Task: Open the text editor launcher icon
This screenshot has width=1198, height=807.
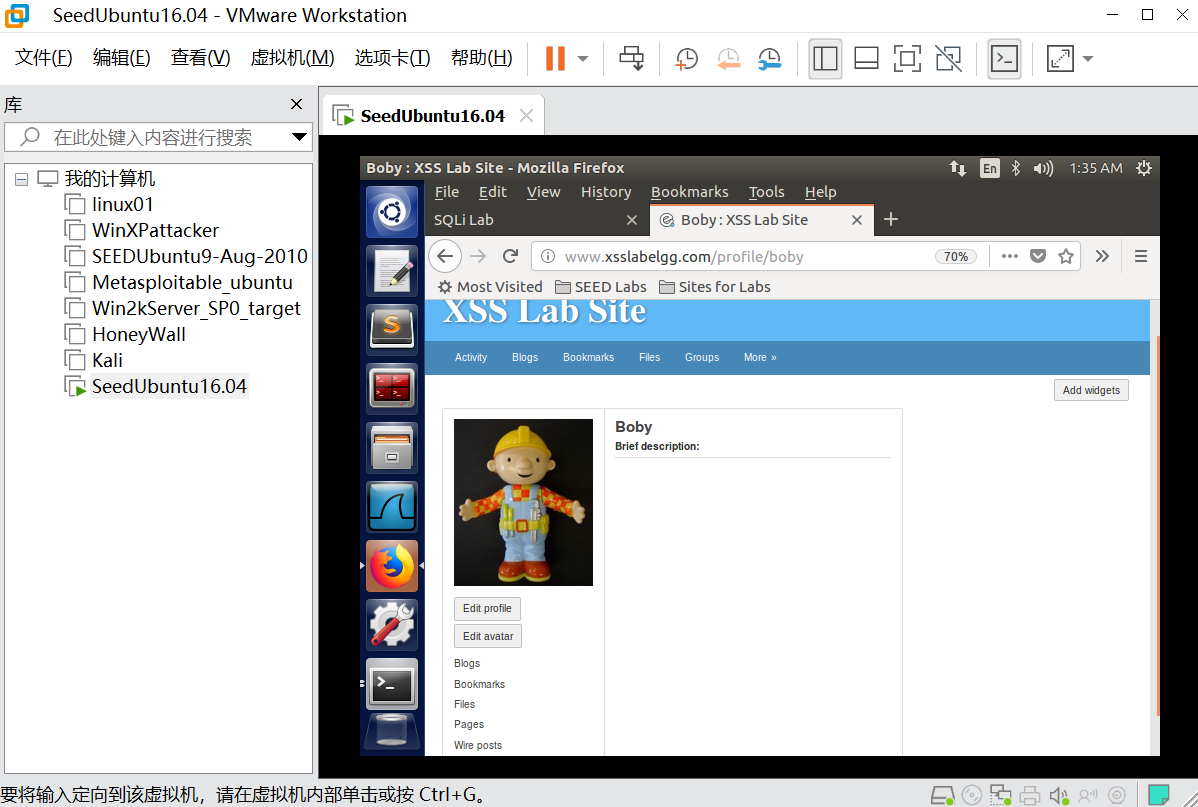Action: (x=392, y=271)
